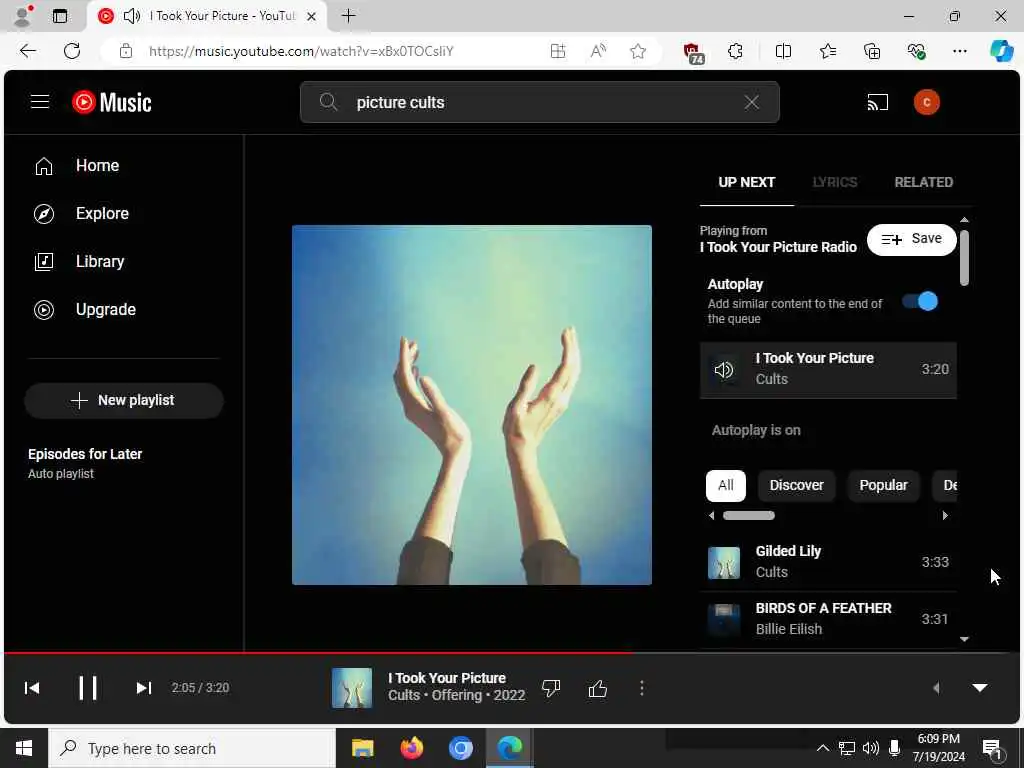Switch to LYRICS tab
This screenshot has height=768, width=1024.
click(x=835, y=183)
